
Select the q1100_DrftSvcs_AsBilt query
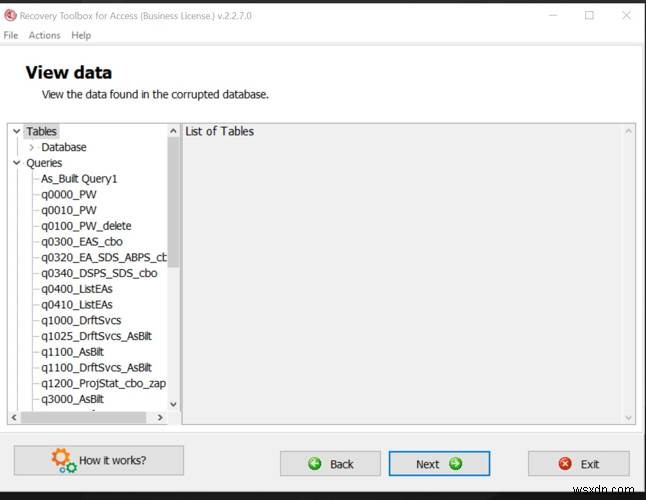point(96,367)
